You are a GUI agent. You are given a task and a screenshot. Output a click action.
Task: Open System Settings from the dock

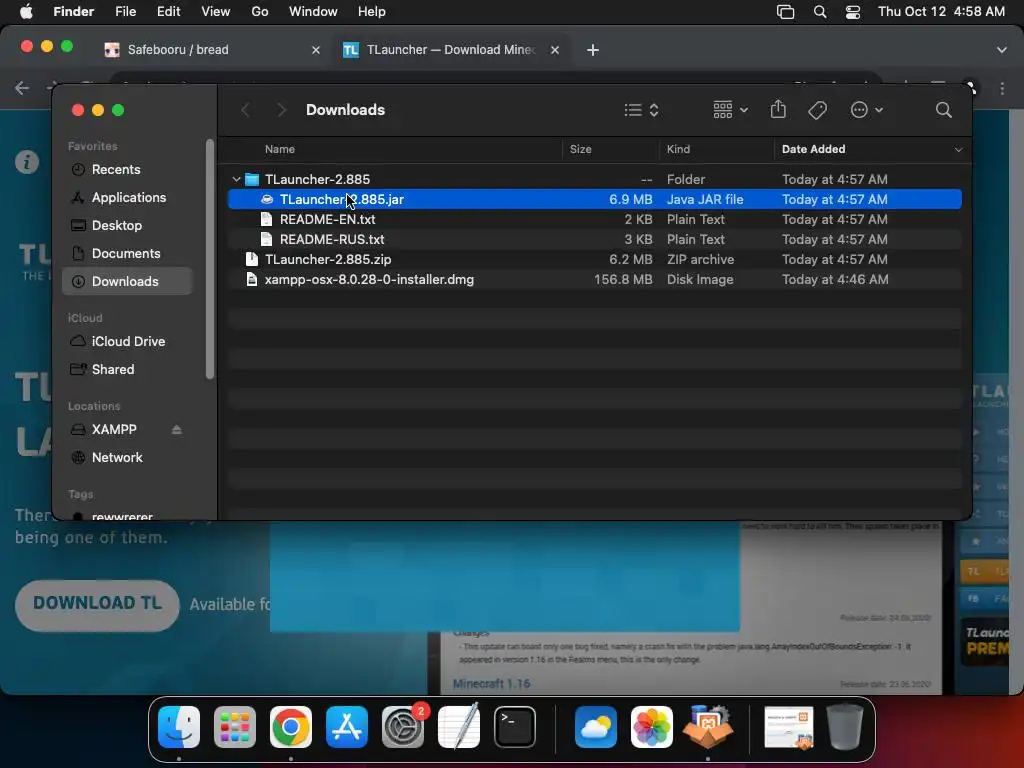click(403, 727)
